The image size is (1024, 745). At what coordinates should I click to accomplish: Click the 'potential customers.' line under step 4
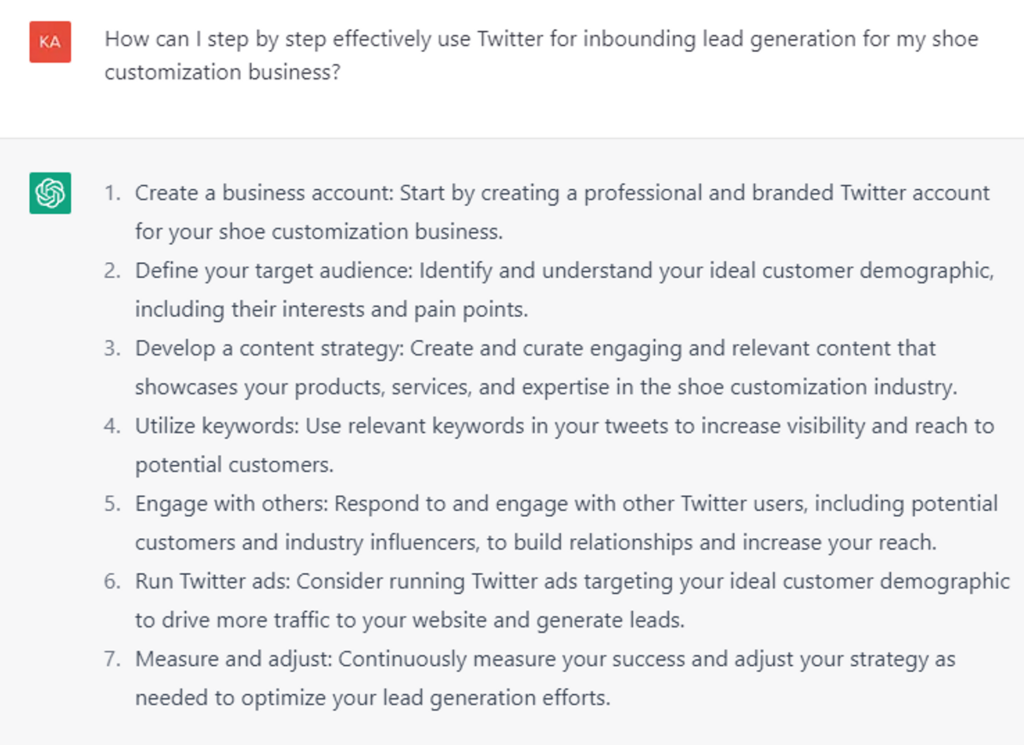tap(234, 465)
